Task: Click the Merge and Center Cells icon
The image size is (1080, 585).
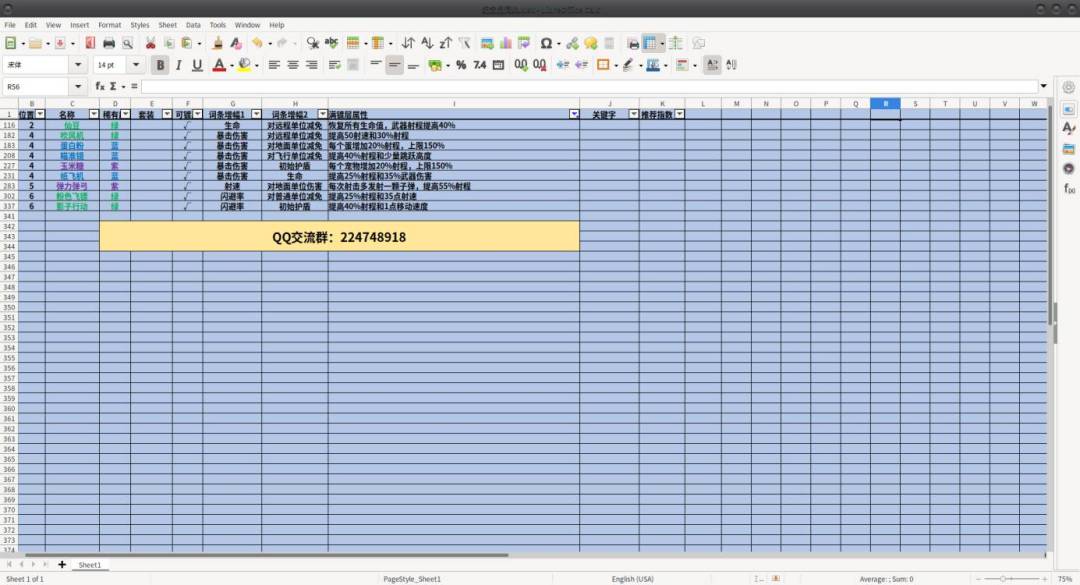Action: click(x=353, y=65)
